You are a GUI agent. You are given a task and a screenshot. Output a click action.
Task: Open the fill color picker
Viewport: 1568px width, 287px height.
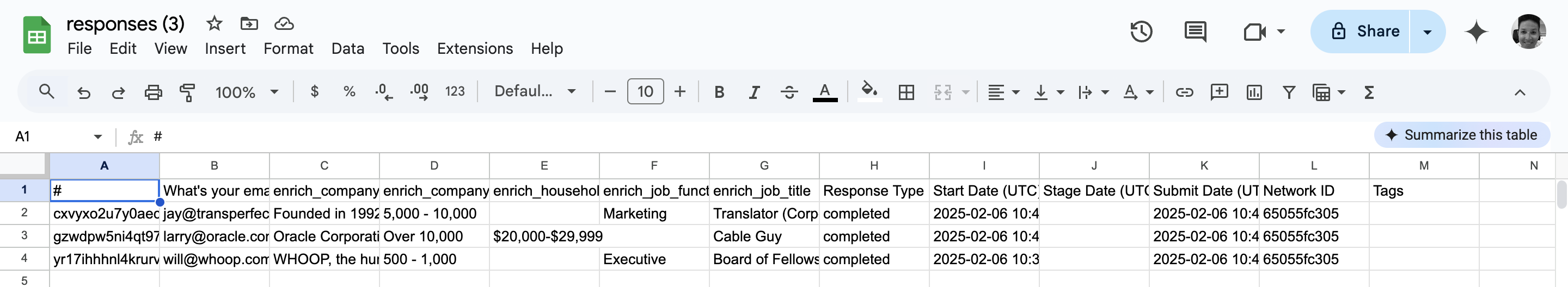pos(869,92)
